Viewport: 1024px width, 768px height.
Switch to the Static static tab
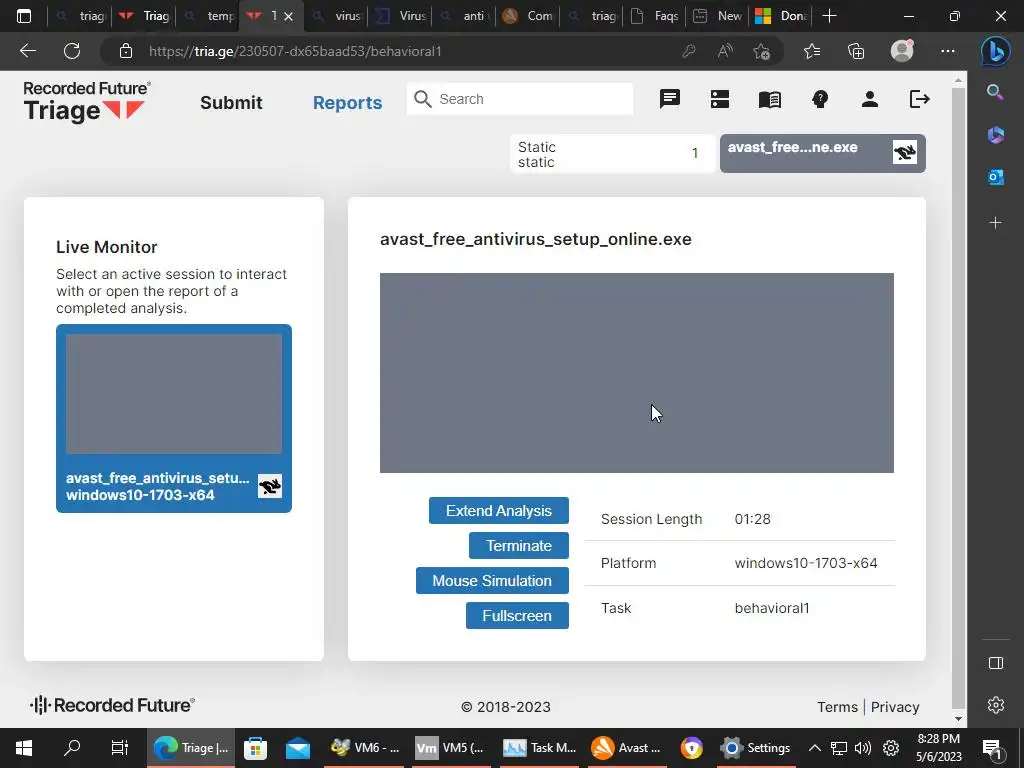(612, 154)
